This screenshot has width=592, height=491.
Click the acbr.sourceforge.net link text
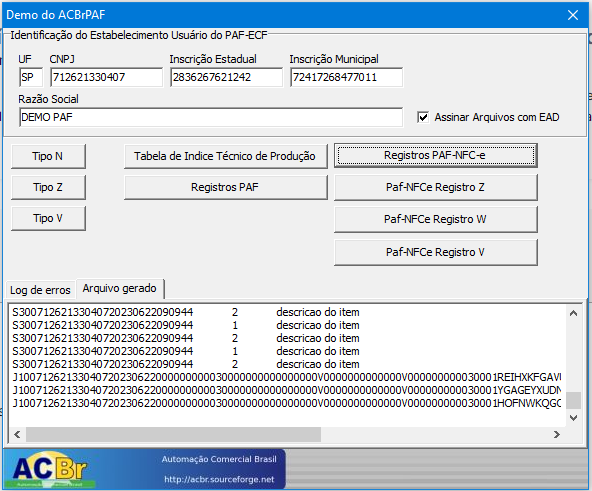(x=219, y=479)
